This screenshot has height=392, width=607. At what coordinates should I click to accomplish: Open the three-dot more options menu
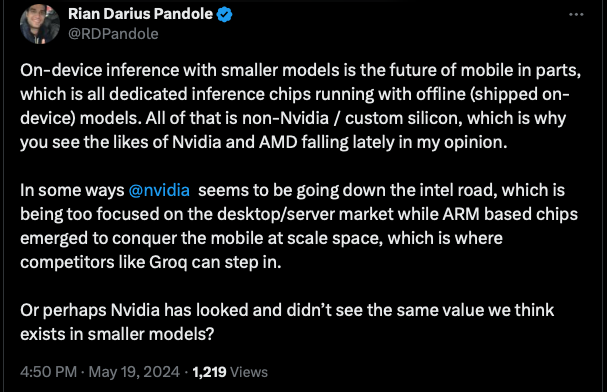[x=576, y=15]
